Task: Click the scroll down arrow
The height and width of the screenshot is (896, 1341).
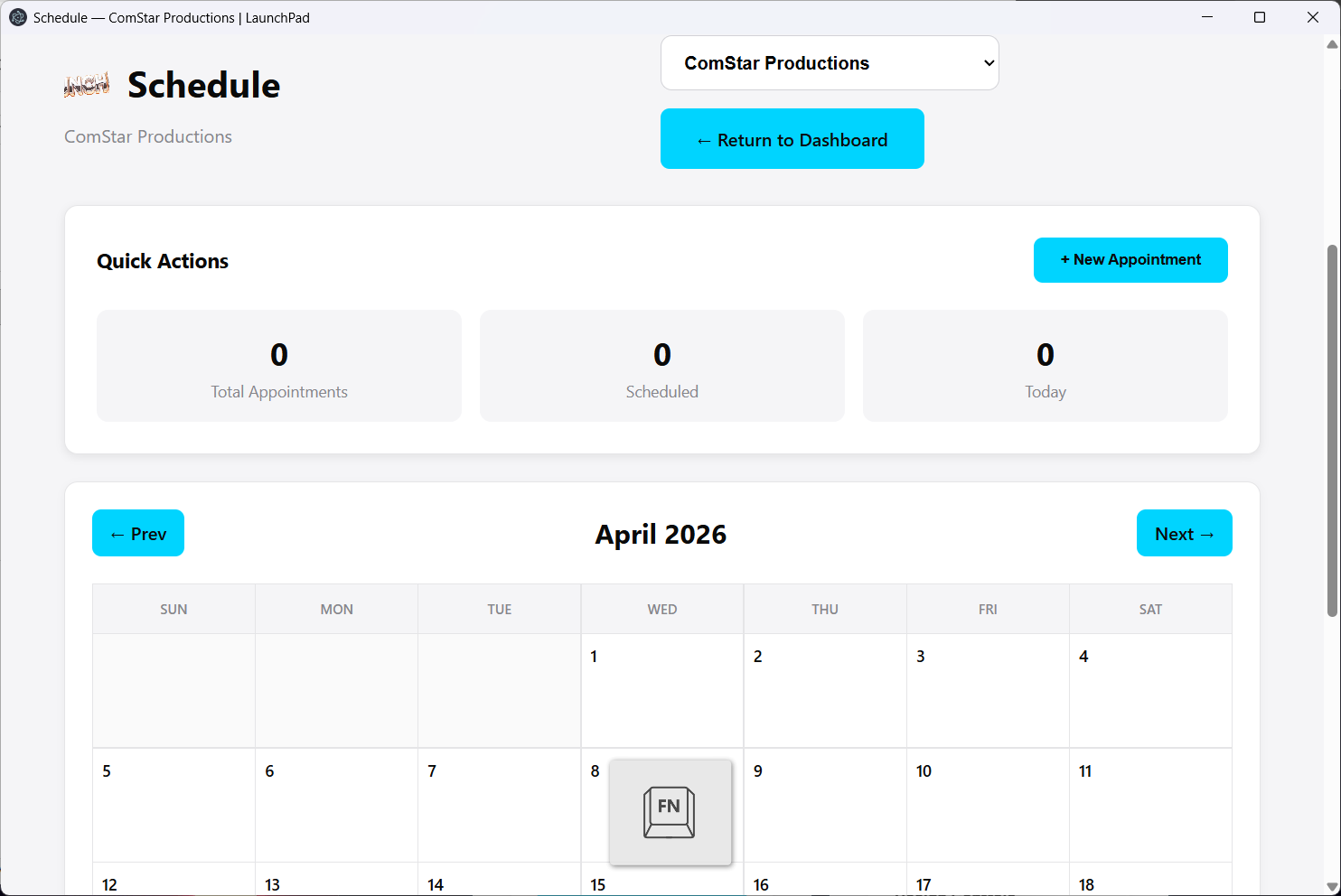Action: (1332, 886)
